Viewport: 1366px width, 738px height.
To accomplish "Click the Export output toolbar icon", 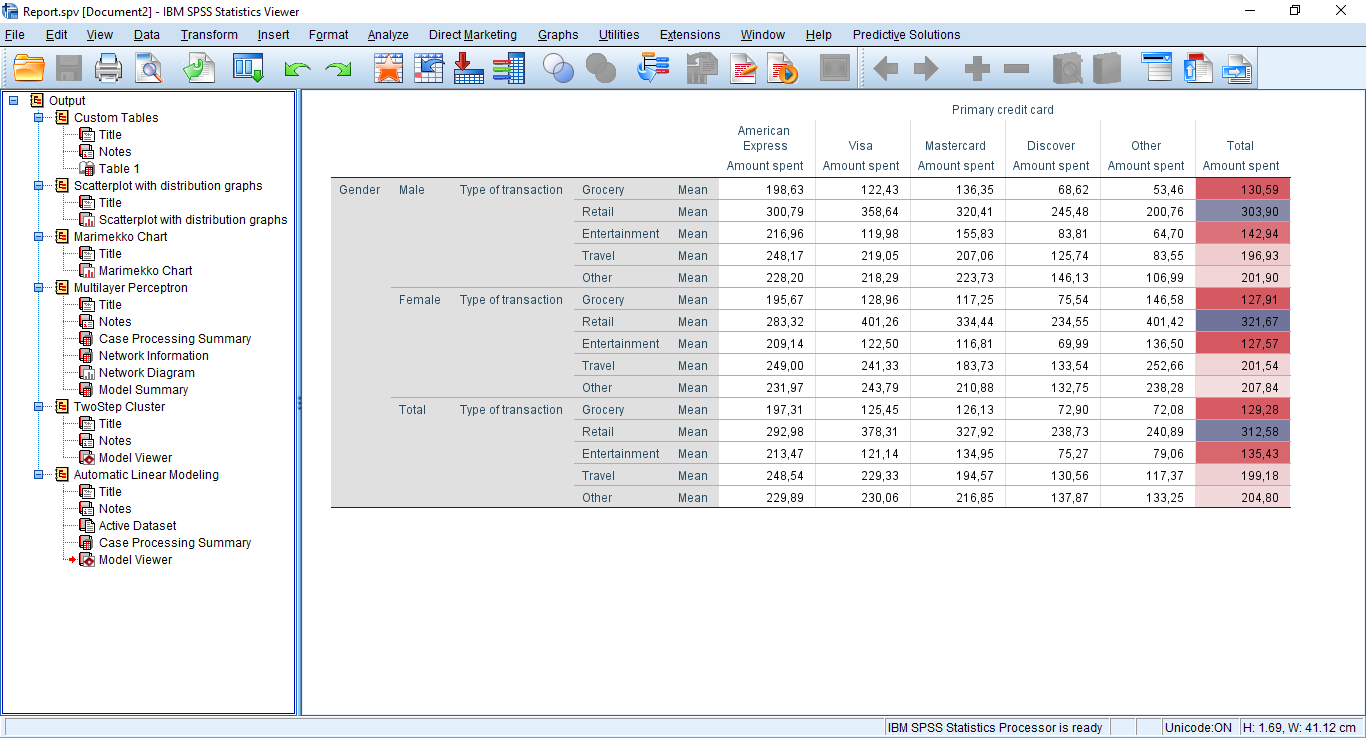I will [199, 68].
